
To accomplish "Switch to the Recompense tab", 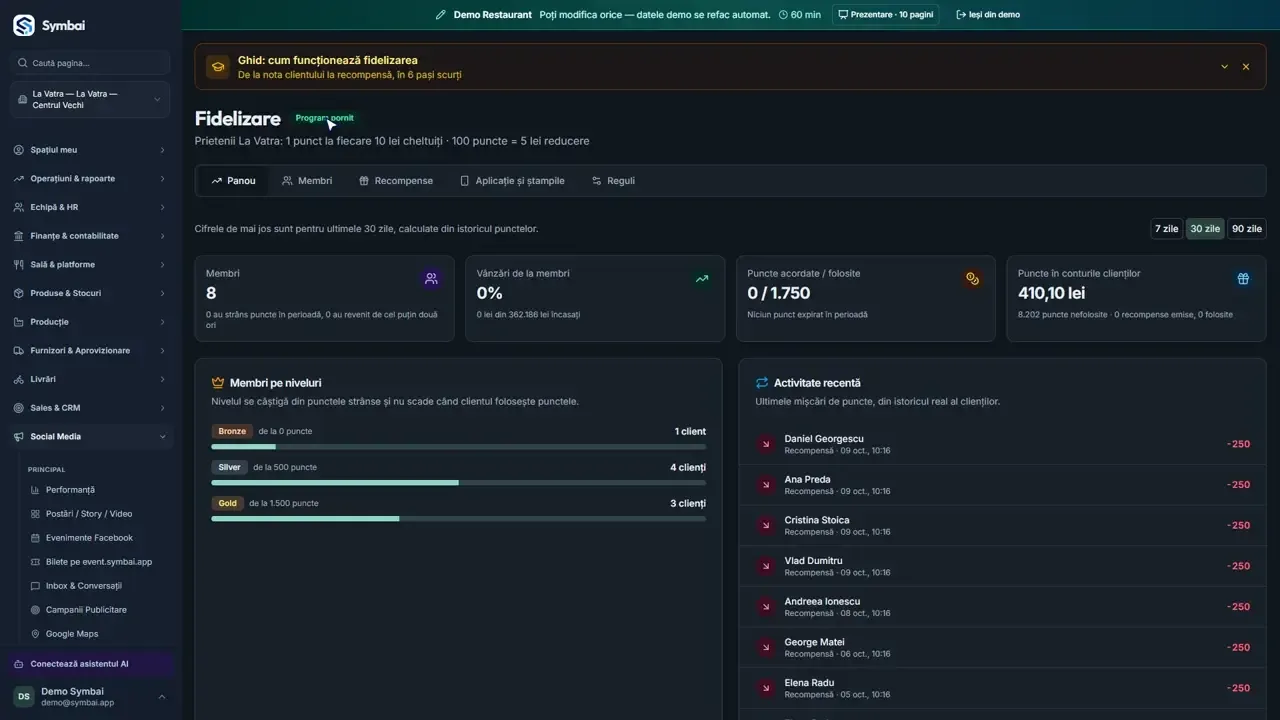I will tap(396, 181).
